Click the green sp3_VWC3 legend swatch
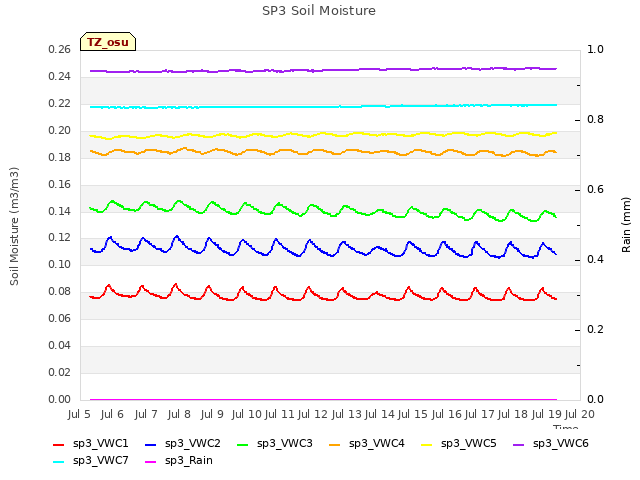Image resolution: width=640 pixels, height=480 pixels. (243, 444)
